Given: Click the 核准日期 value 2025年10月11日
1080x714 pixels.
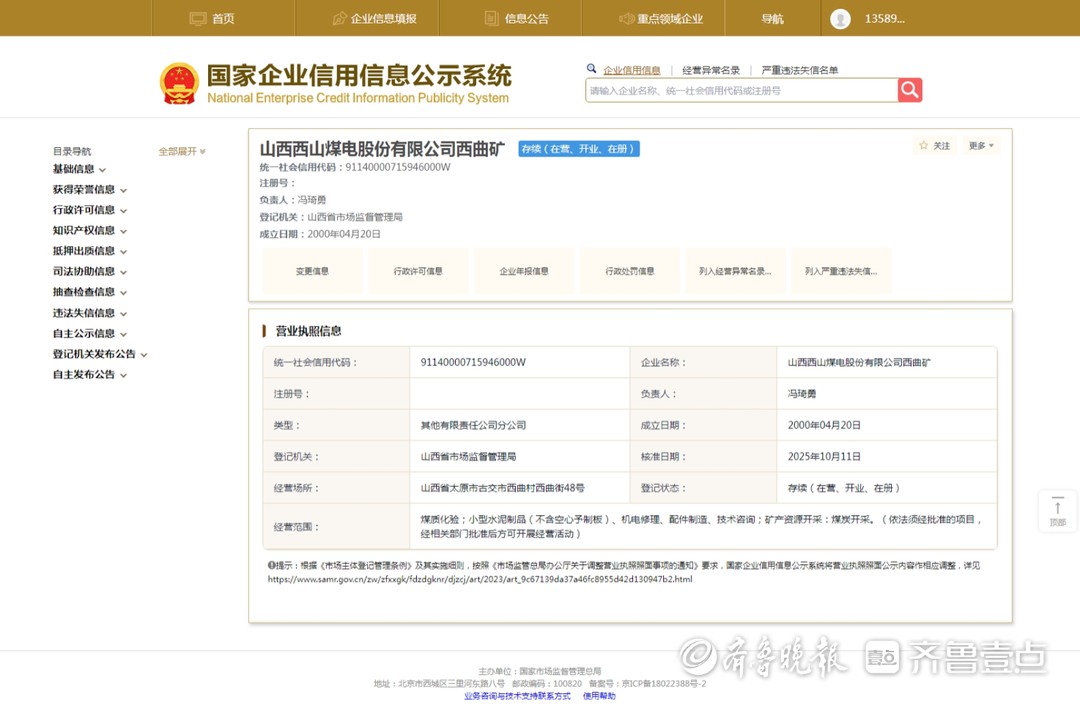Looking at the screenshot, I should pos(824,456).
